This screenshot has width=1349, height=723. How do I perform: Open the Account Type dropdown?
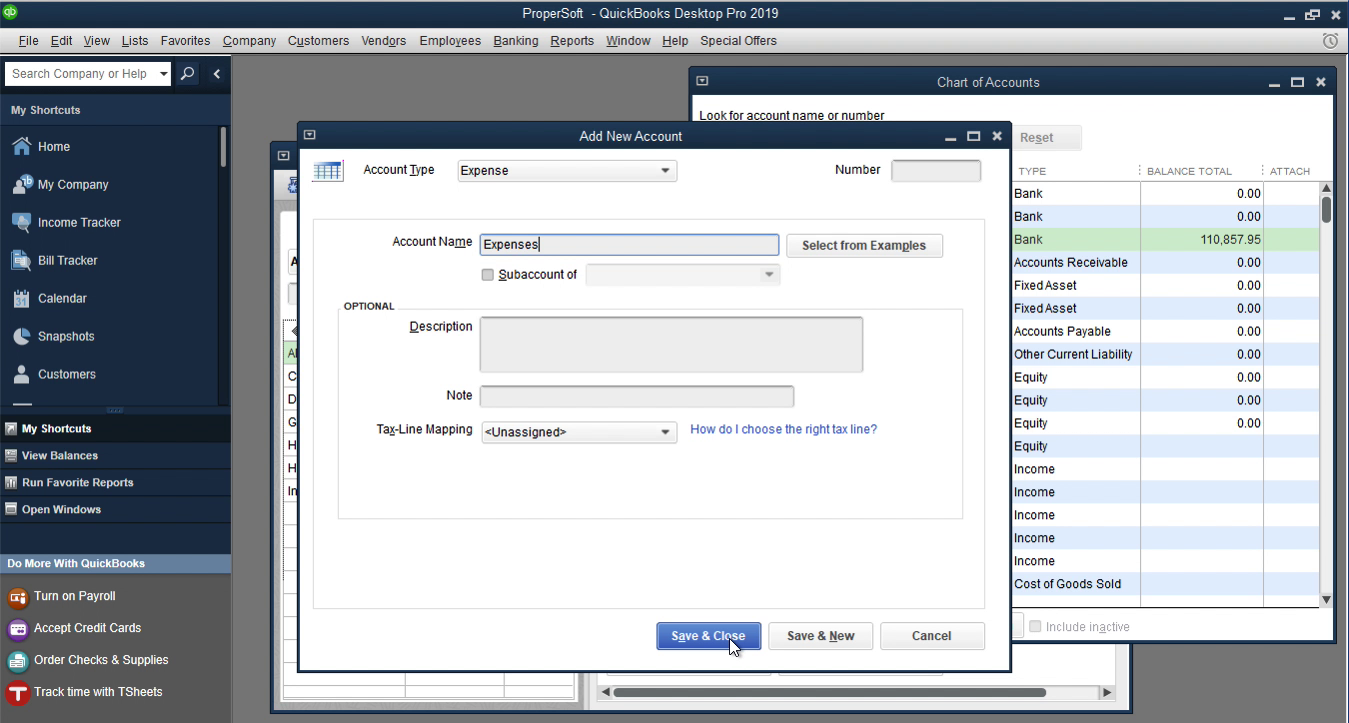click(x=567, y=171)
